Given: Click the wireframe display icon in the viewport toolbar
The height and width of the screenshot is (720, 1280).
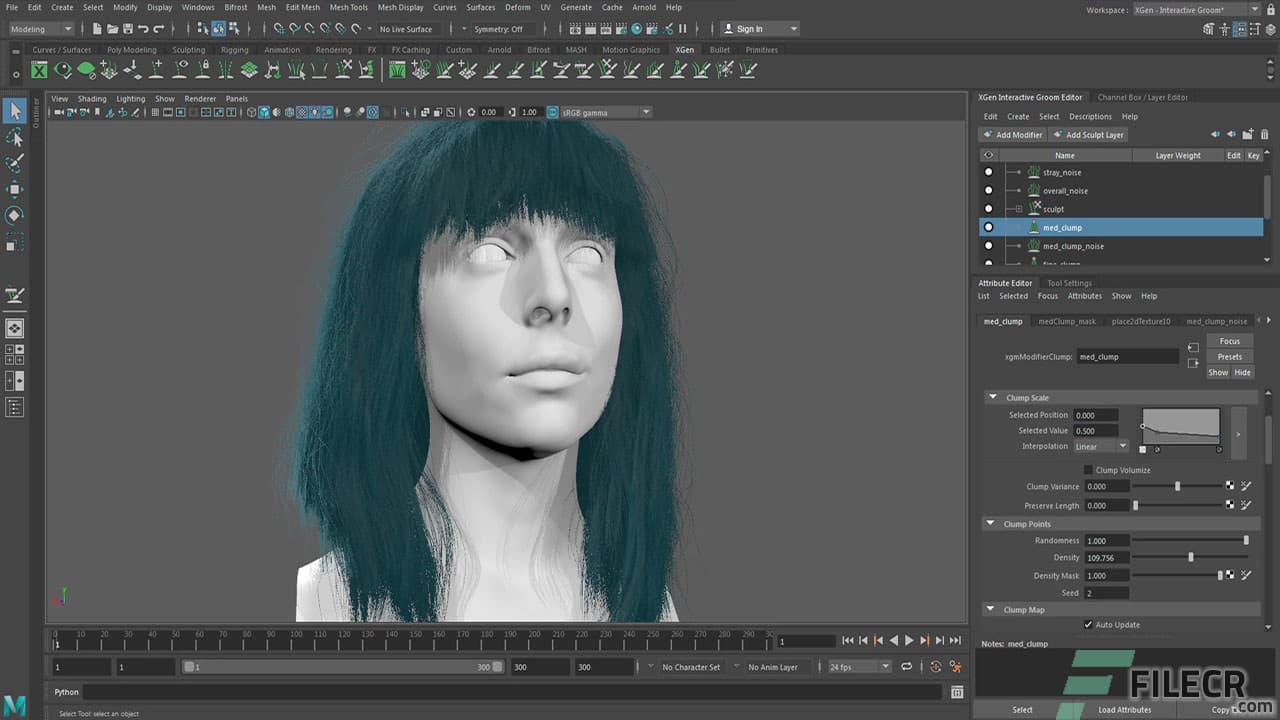Looking at the screenshot, I should click(x=251, y=112).
